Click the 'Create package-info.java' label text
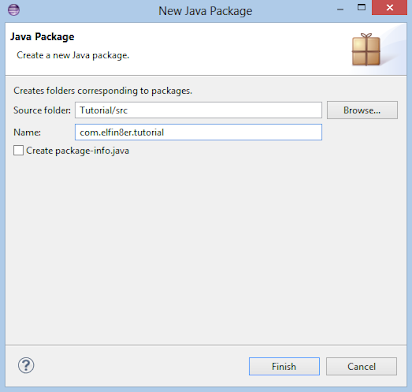The image size is (412, 392). click(x=78, y=151)
